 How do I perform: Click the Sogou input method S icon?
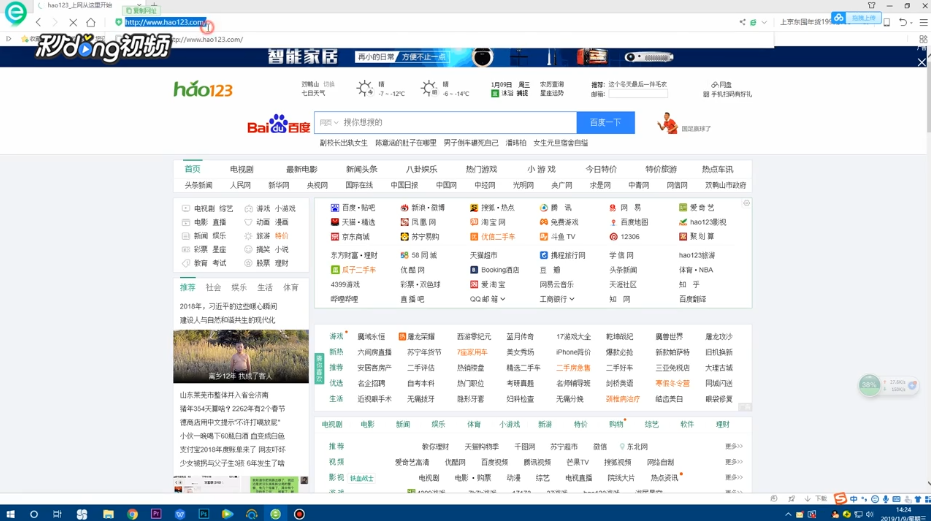840,498
